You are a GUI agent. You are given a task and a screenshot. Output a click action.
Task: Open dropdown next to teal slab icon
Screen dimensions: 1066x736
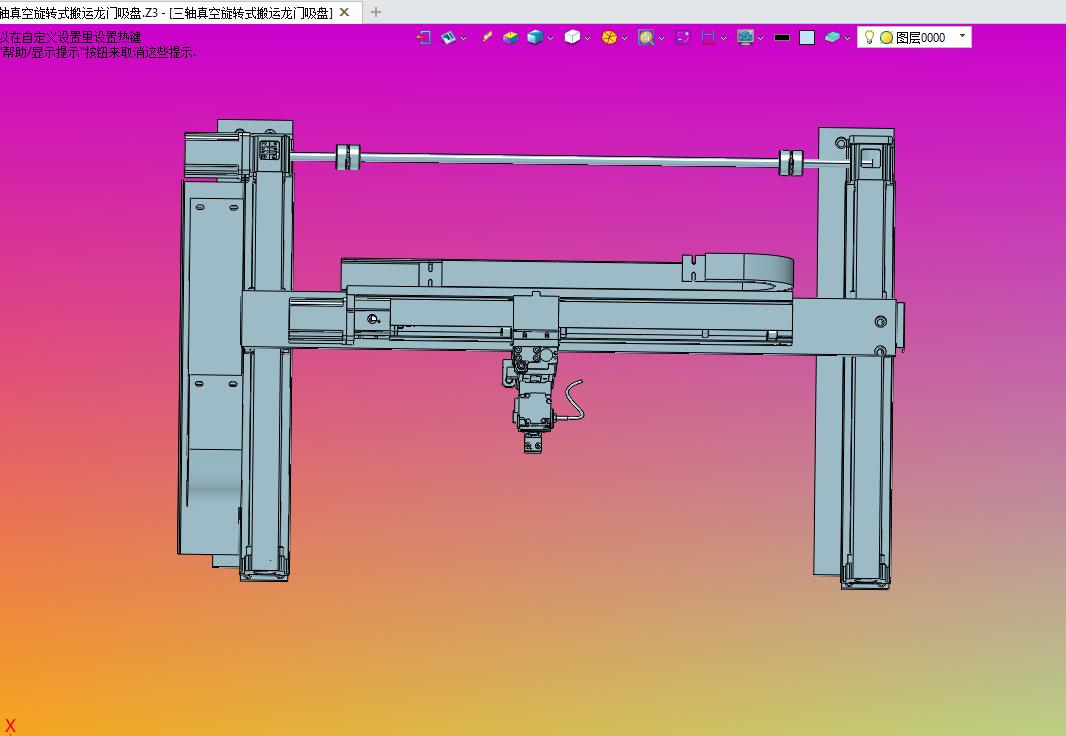[x=847, y=38]
